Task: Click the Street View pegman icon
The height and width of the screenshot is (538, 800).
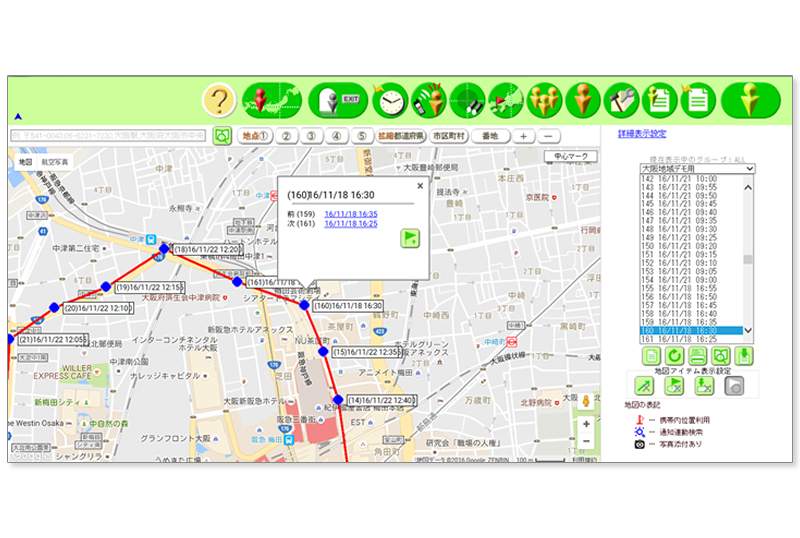Action: 586,401
